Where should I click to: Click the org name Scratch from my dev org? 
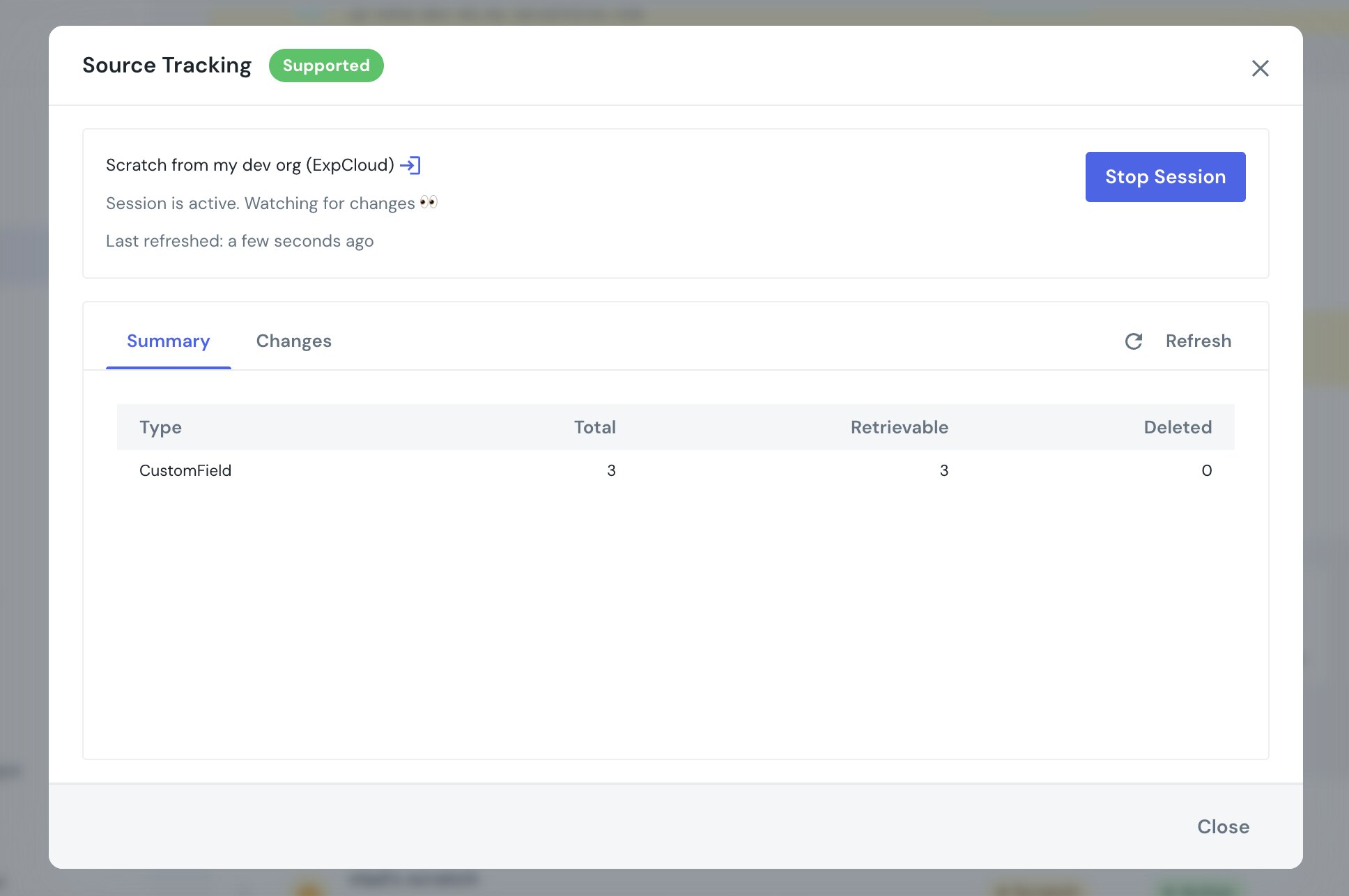click(250, 165)
